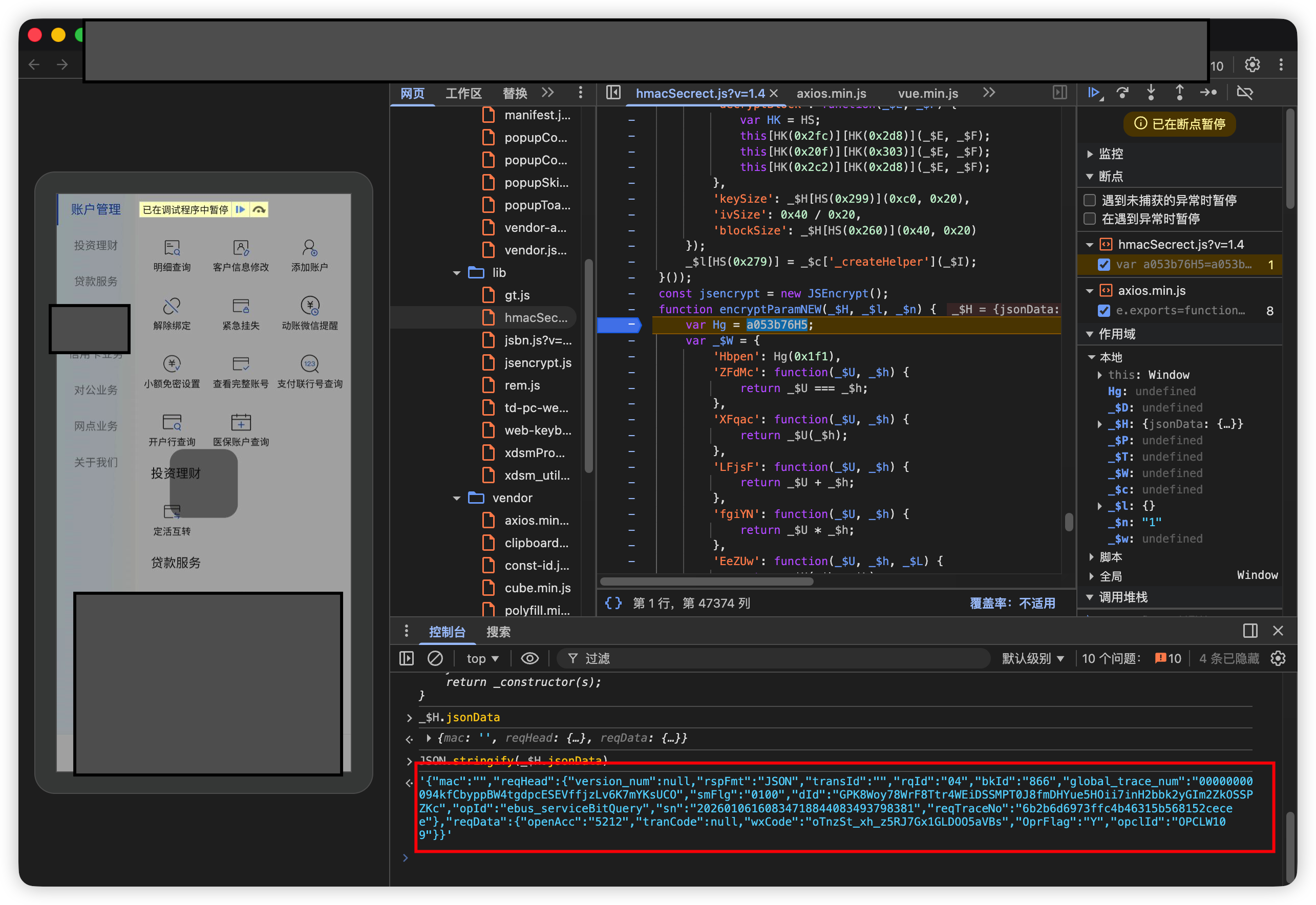Uncheck the a053b76H5 breakpoint in hmacSecrect.js
Screen dimensions: 1316x905
click(x=1104, y=265)
